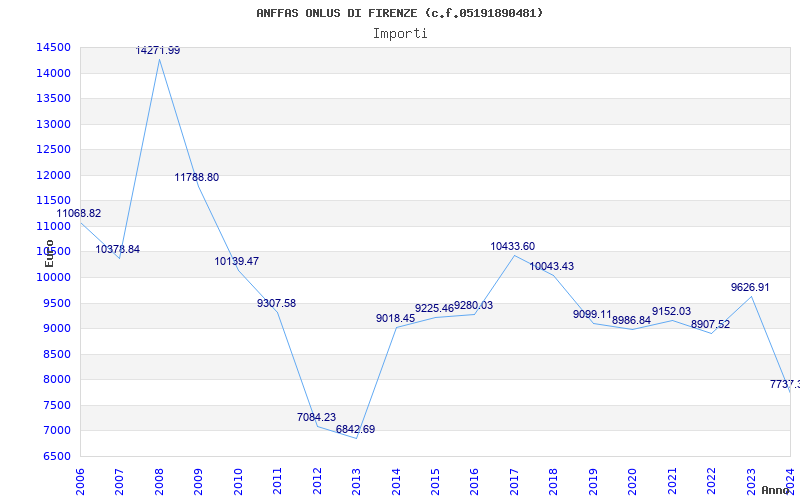Click the Anno x-axis title
This screenshot has height=500, width=800.
click(775, 490)
